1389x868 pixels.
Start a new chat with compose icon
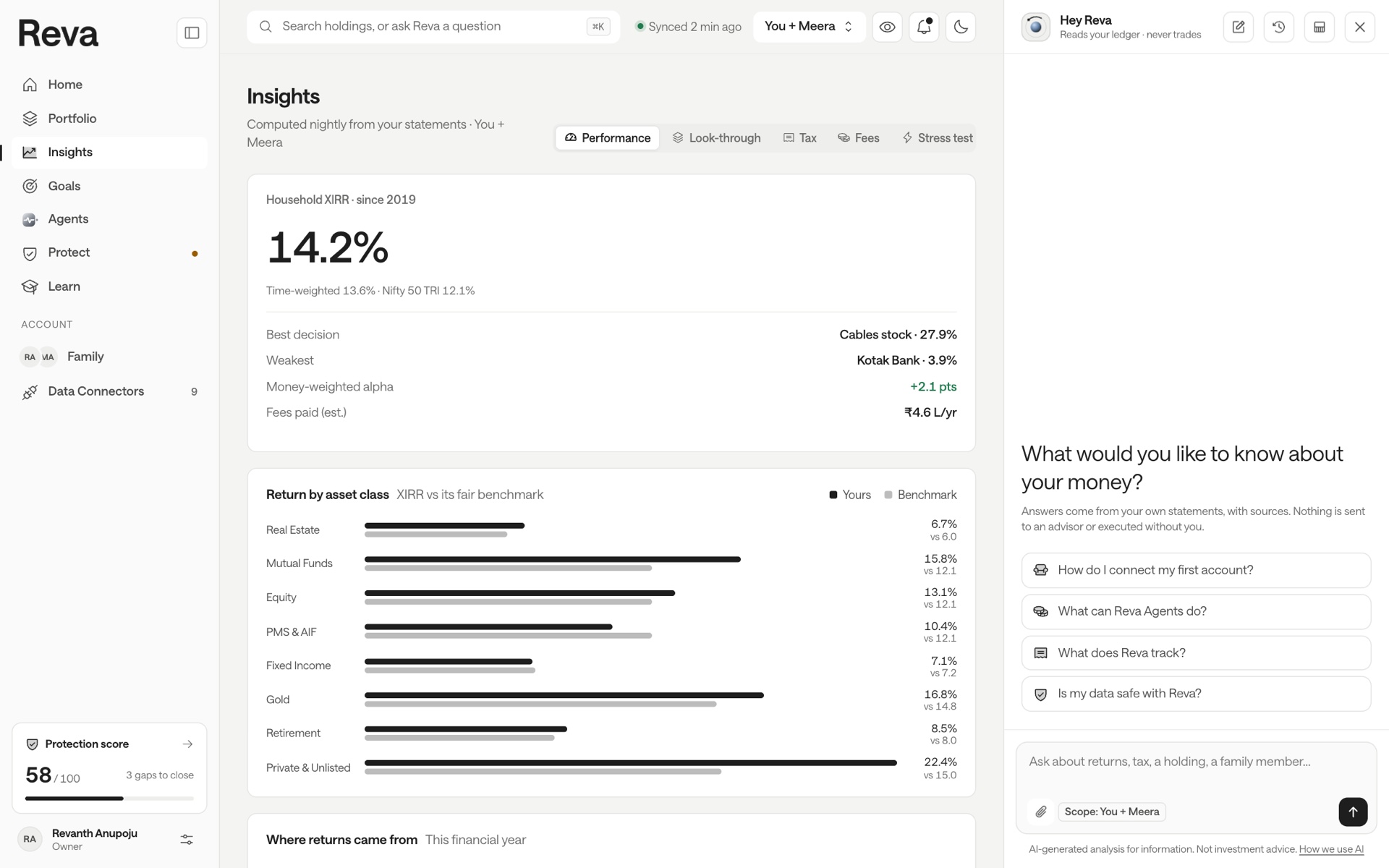[x=1238, y=27]
